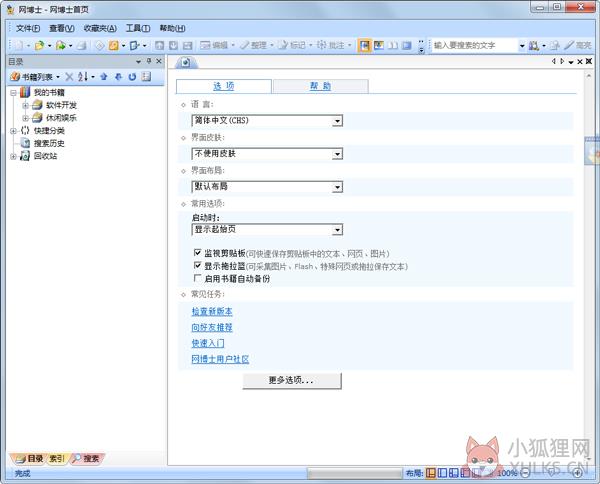Click the search text input field

474,46
